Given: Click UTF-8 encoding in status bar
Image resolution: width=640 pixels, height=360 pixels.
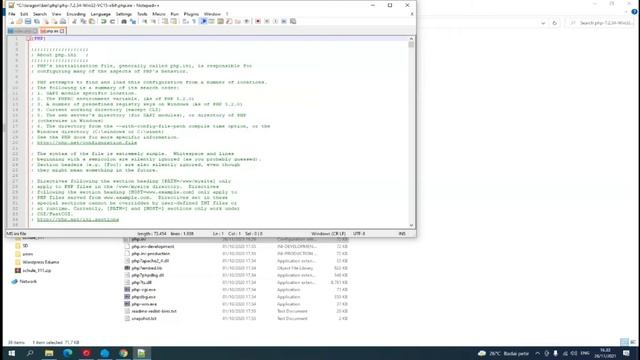Looking at the screenshot, I should pos(359,234).
